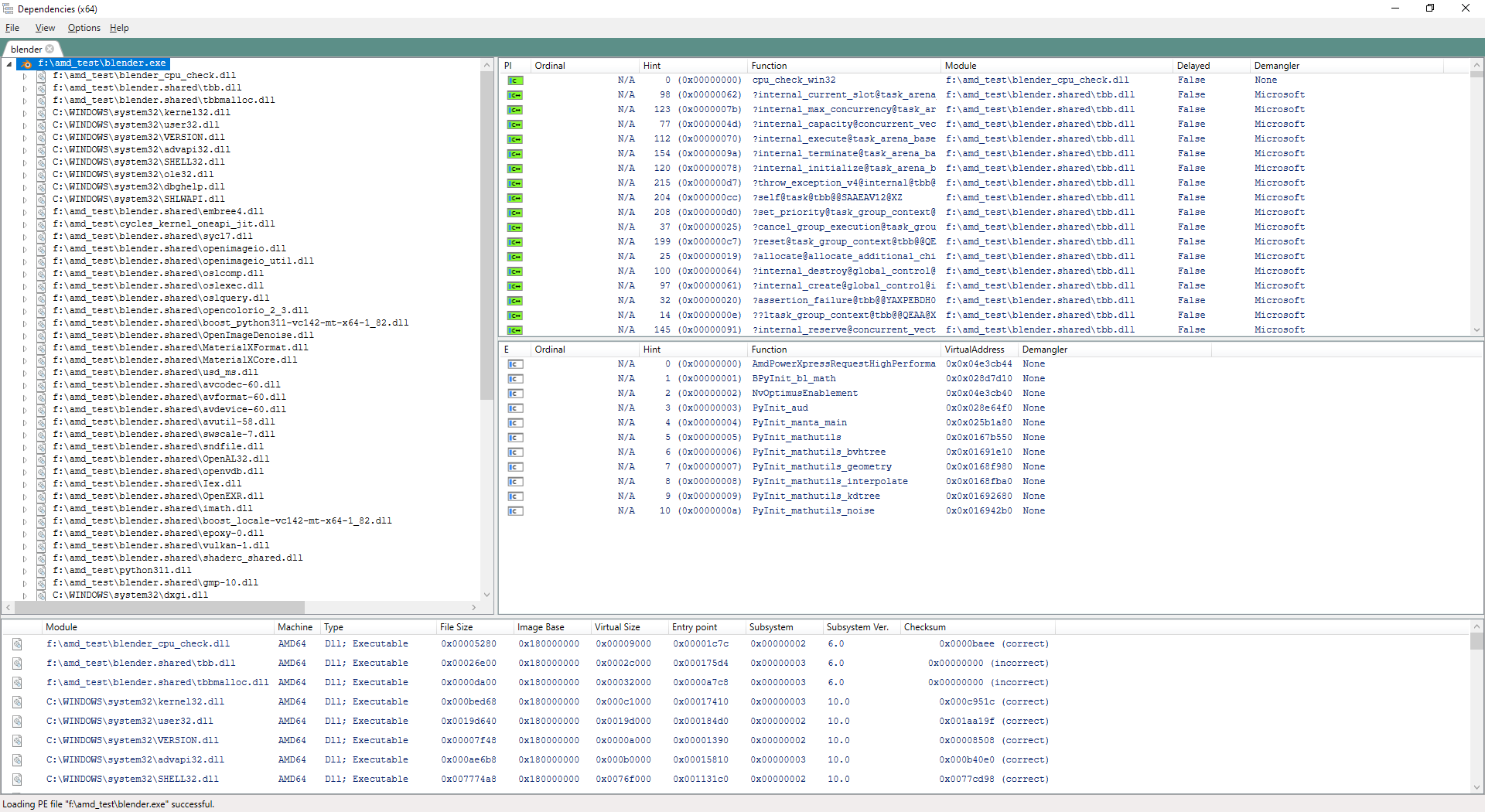1485x812 pixels.
Task: Click the tree panel vertical scrollbar thumb
Action: point(486,235)
